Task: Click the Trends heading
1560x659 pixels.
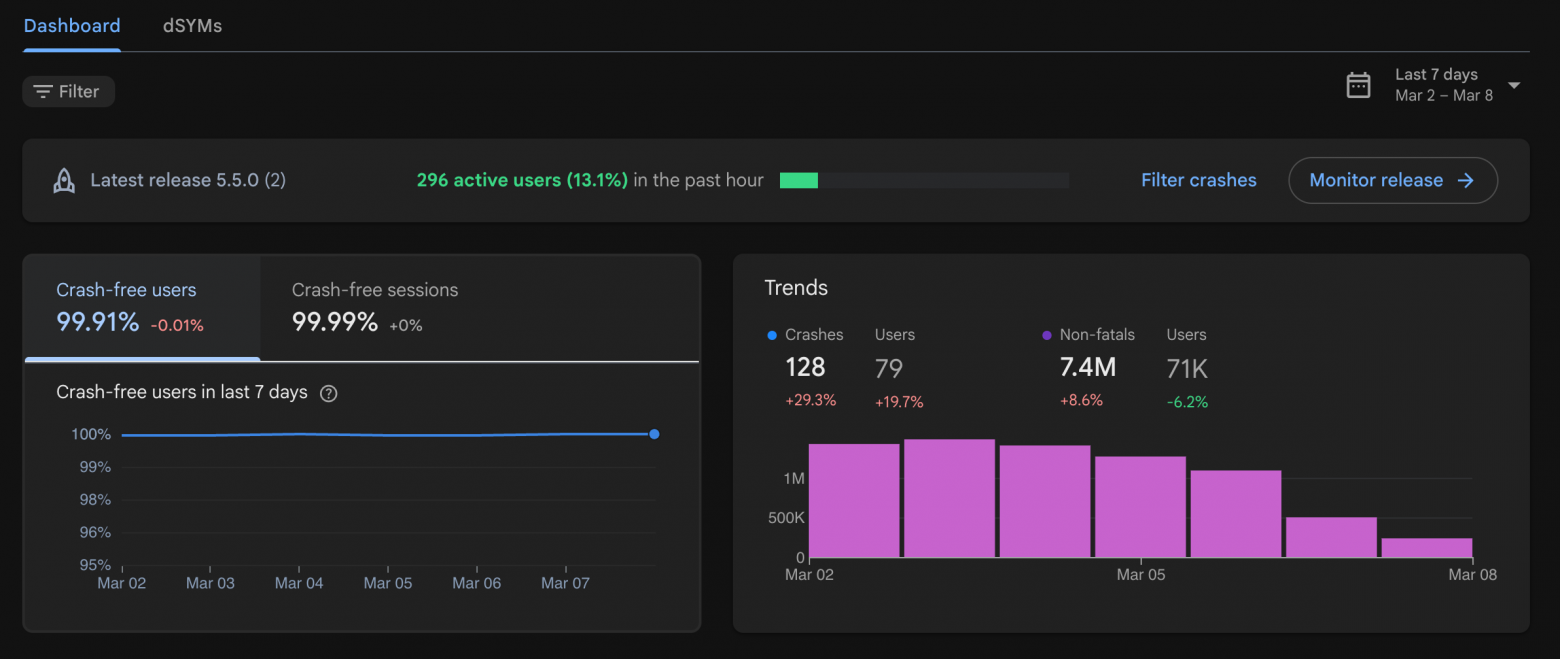Action: coord(796,288)
